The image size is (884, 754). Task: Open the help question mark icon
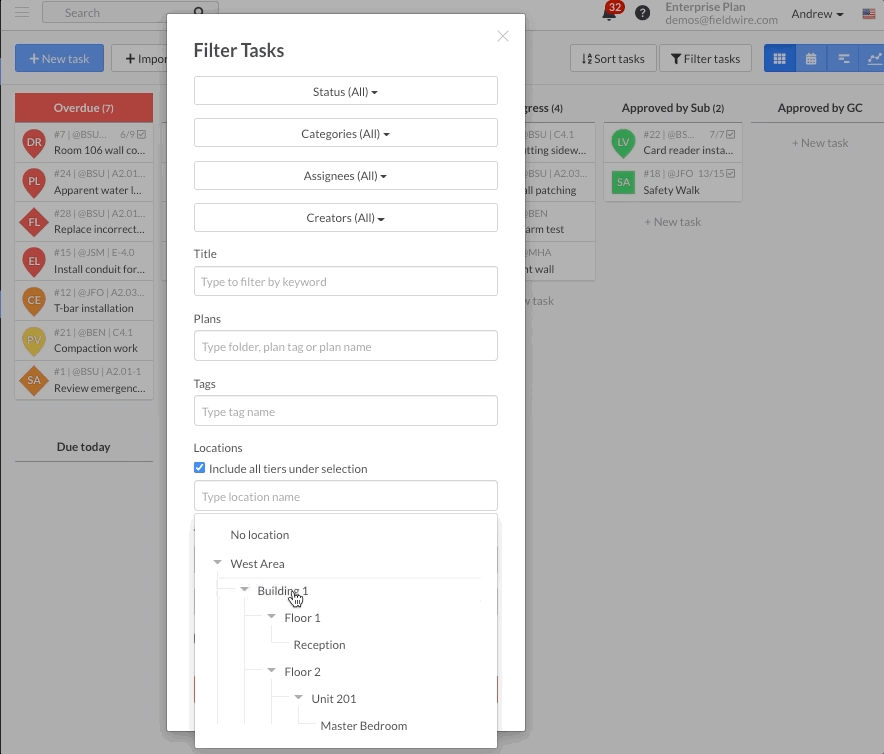point(643,13)
